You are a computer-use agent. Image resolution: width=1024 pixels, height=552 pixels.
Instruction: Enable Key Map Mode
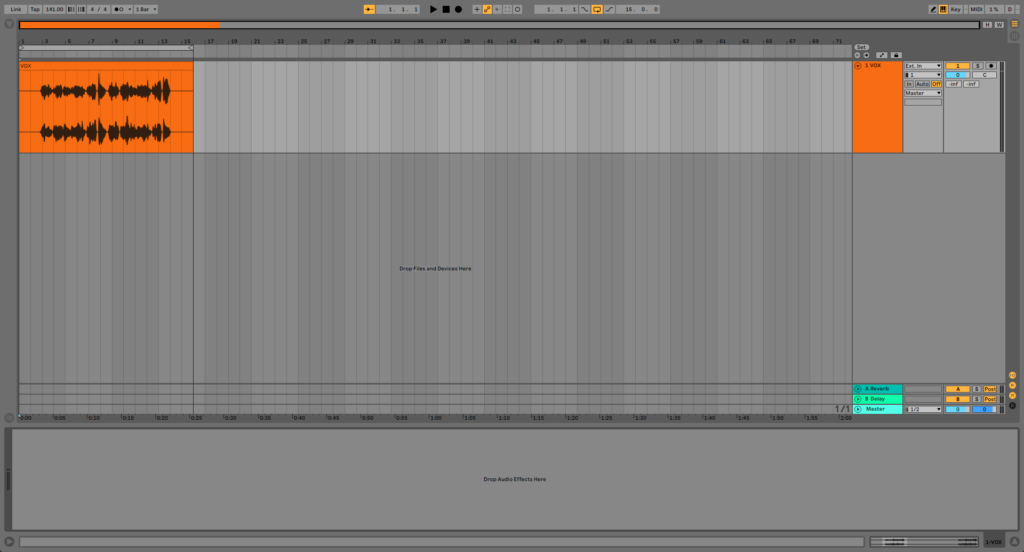[x=955, y=9]
